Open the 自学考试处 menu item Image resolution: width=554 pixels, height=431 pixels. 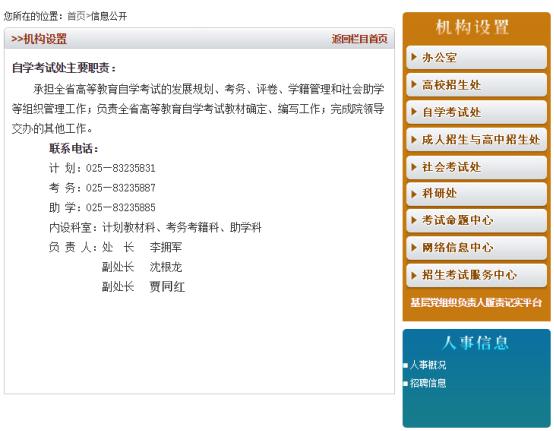477,112
